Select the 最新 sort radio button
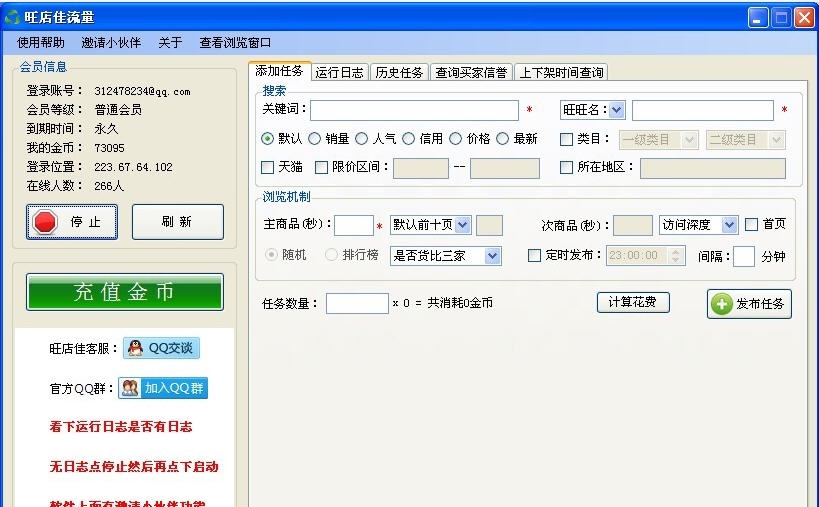The width and height of the screenshot is (819, 507). coord(502,139)
